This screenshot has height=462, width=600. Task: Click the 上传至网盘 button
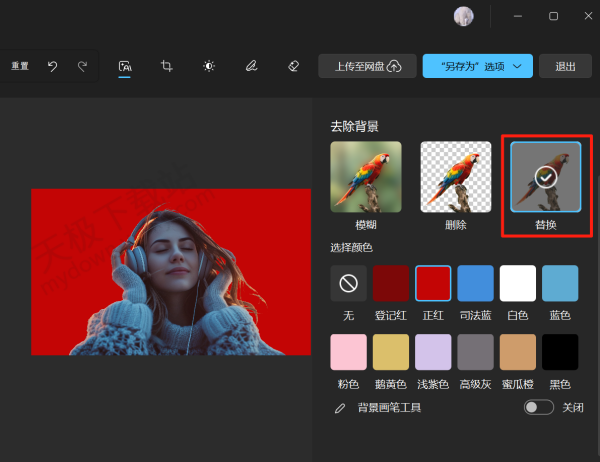[x=367, y=66]
